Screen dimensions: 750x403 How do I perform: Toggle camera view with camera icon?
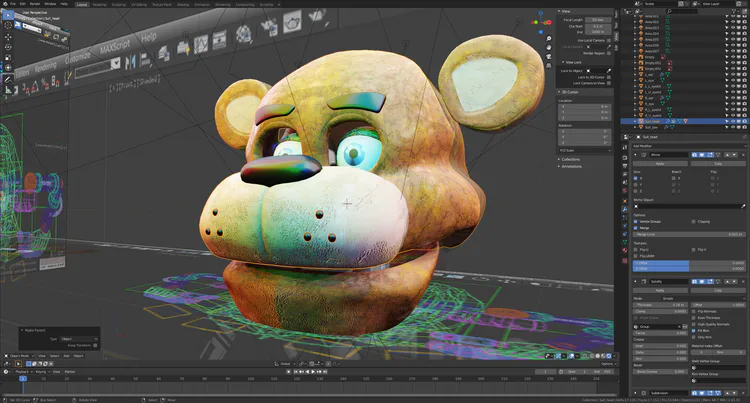click(x=549, y=56)
